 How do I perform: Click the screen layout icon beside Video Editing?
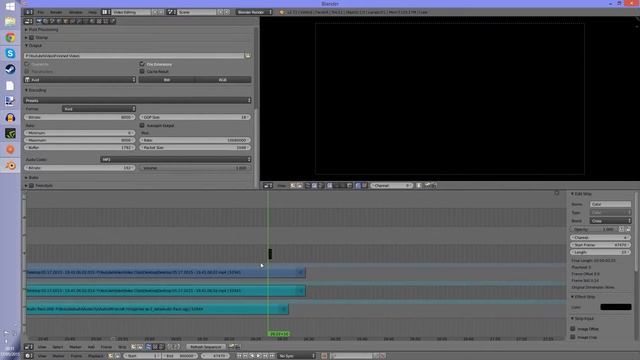(x=106, y=12)
